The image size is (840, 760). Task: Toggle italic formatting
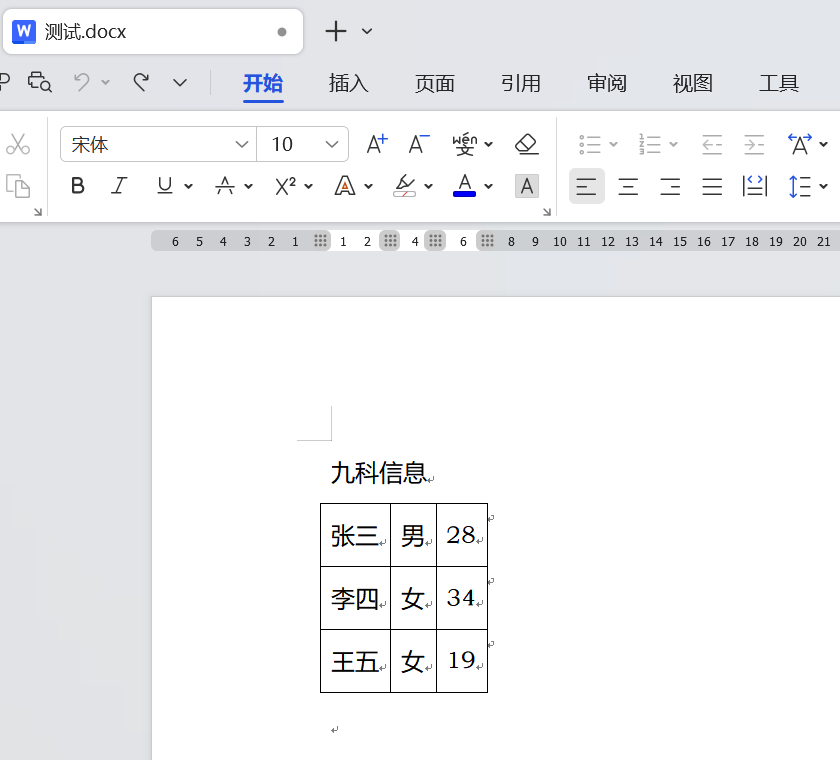click(x=119, y=186)
